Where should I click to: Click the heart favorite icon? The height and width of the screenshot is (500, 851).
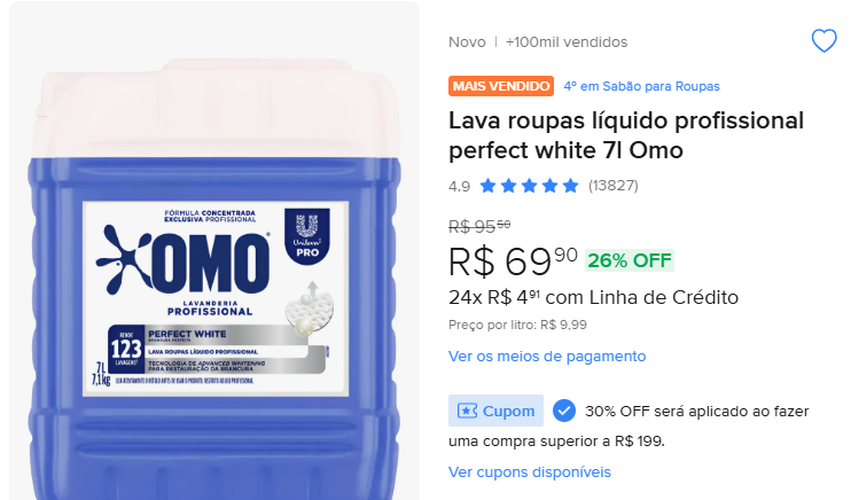click(823, 41)
